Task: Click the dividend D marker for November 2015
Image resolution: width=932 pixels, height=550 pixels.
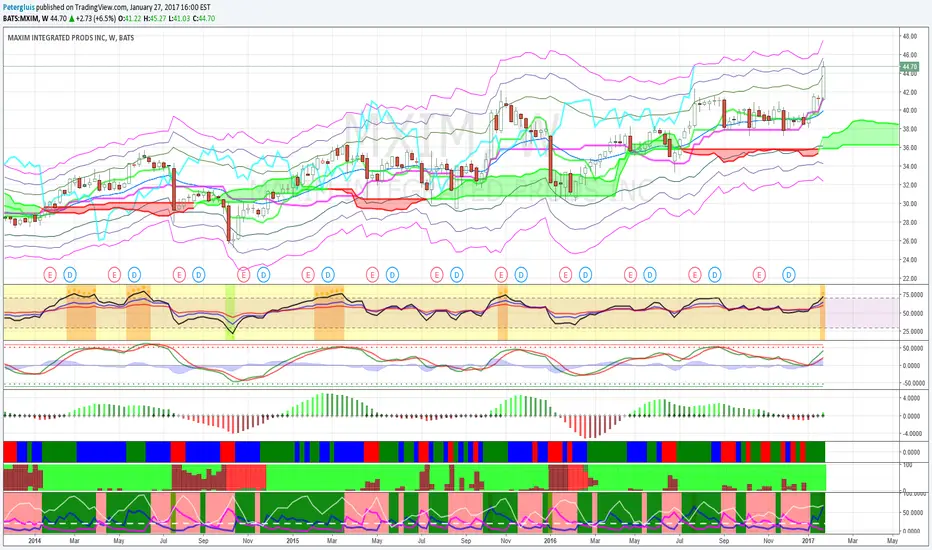Action: tap(521, 275)
